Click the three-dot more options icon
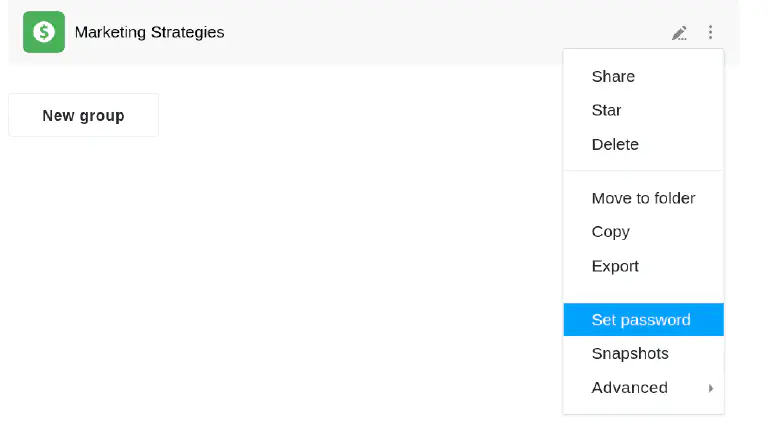768x422 pixels. click(x=710, y=33)
